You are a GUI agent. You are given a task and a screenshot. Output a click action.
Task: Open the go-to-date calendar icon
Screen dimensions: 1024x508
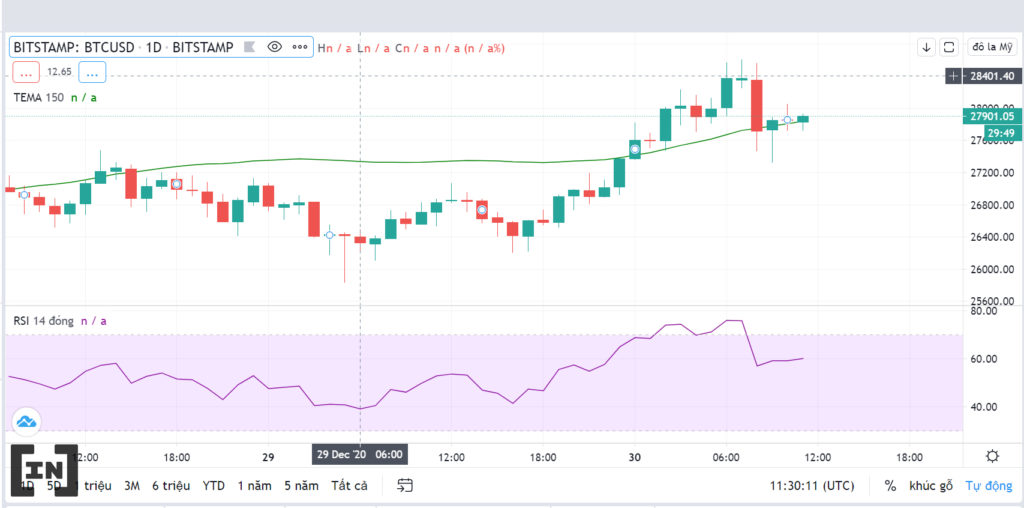(405, 485)
